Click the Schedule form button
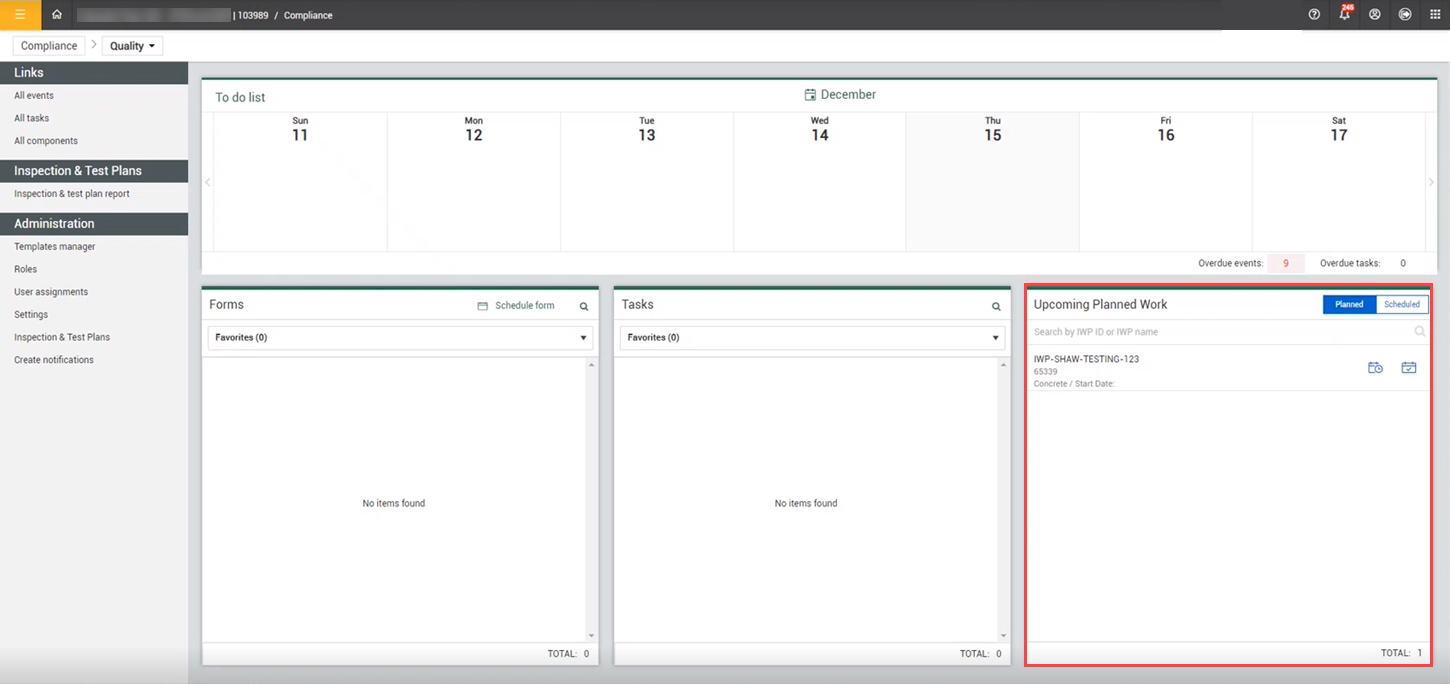Viewport: 1450px width, 684px height. (516, 305)
